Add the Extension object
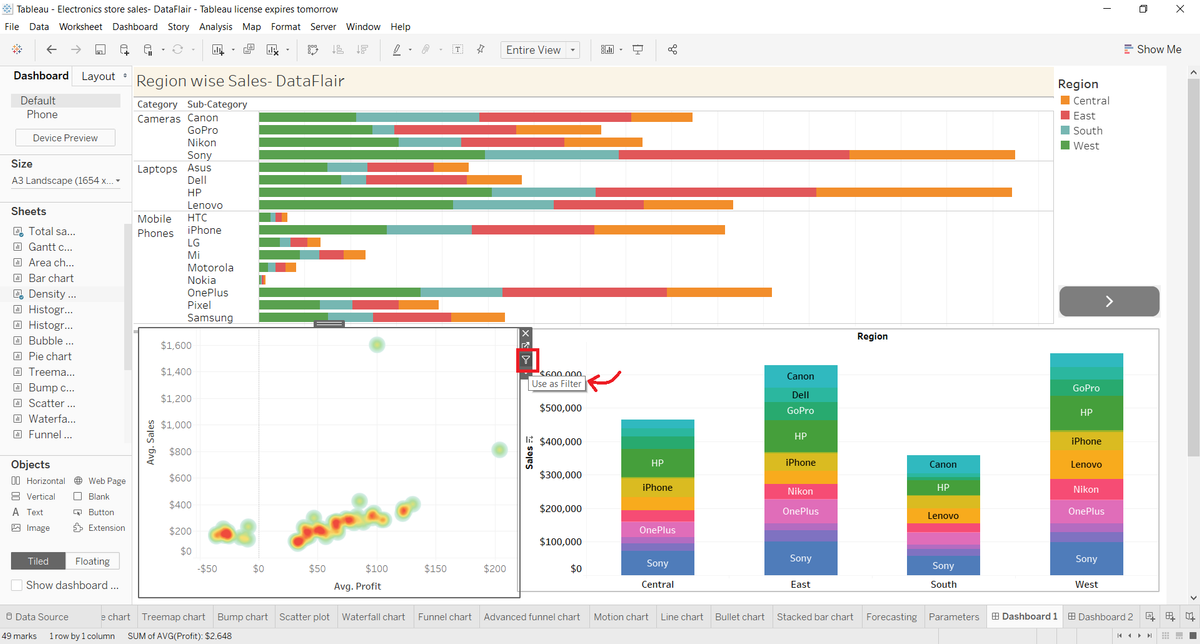 click(99, 528)
